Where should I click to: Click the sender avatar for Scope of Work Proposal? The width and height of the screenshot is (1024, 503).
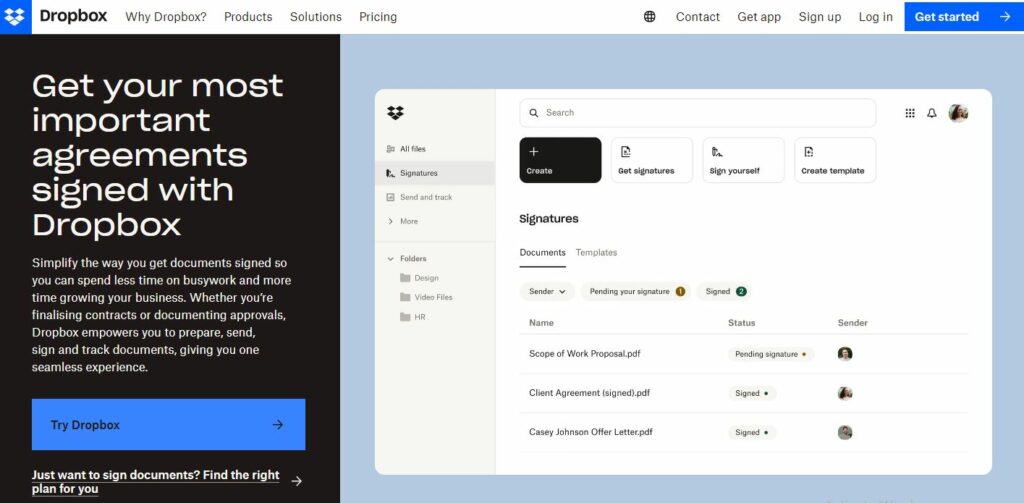845,354
